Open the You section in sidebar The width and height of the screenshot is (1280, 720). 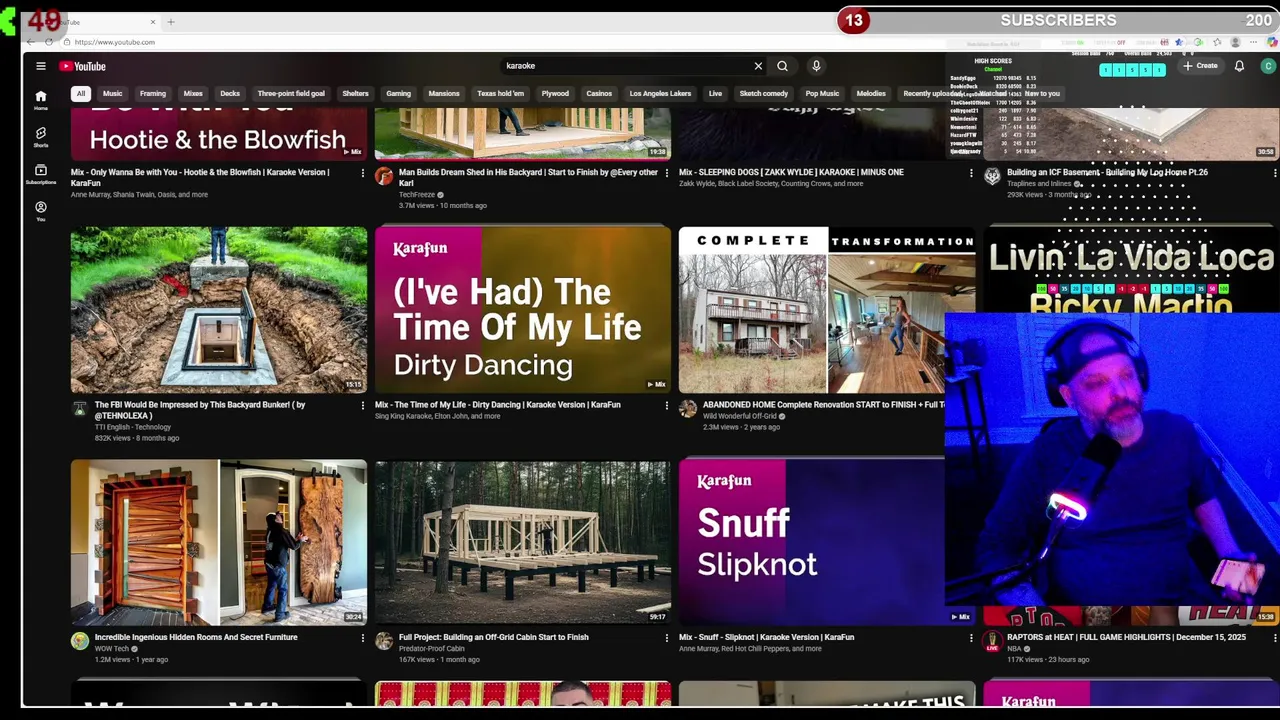[x=41, y=210]
